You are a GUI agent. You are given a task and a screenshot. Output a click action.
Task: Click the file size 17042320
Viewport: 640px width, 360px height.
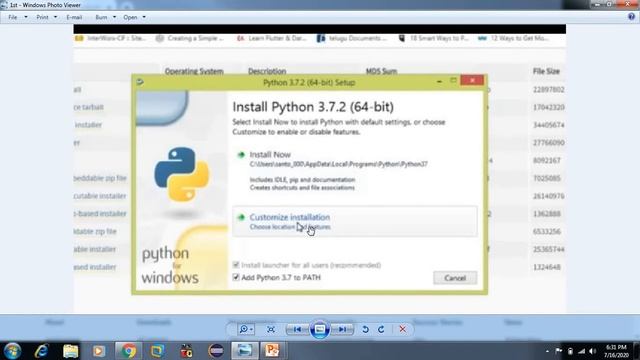click(549, 107)
